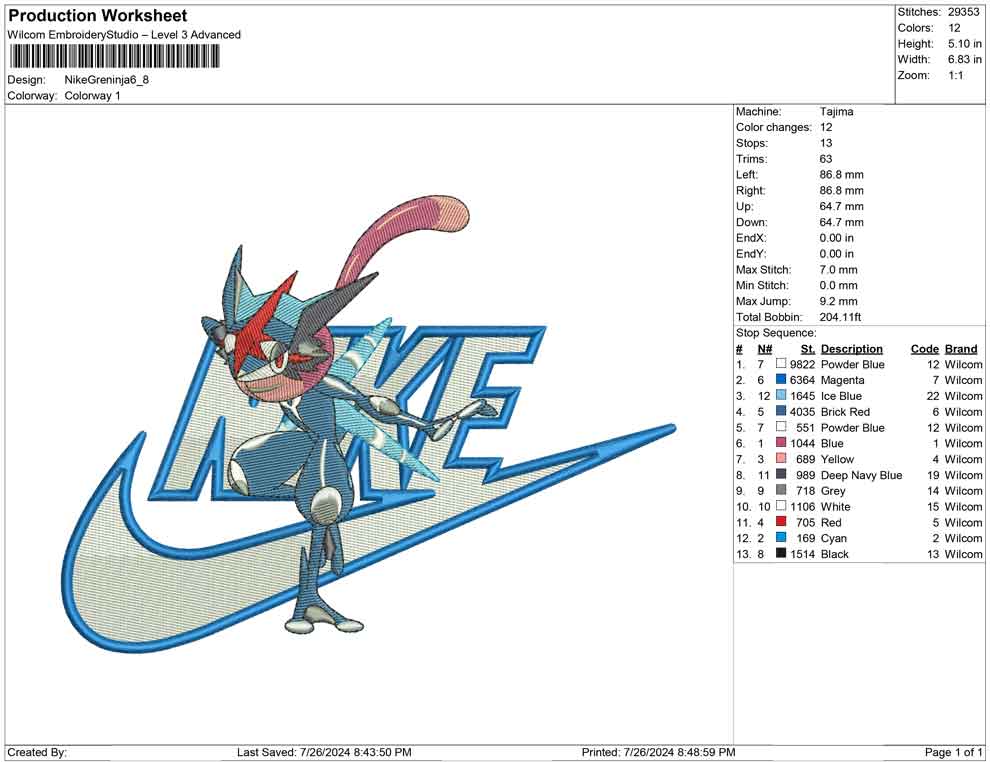990x762 pixels.
Task: Click the Magenta 6364 color swatch
Action: pos(781,379)
